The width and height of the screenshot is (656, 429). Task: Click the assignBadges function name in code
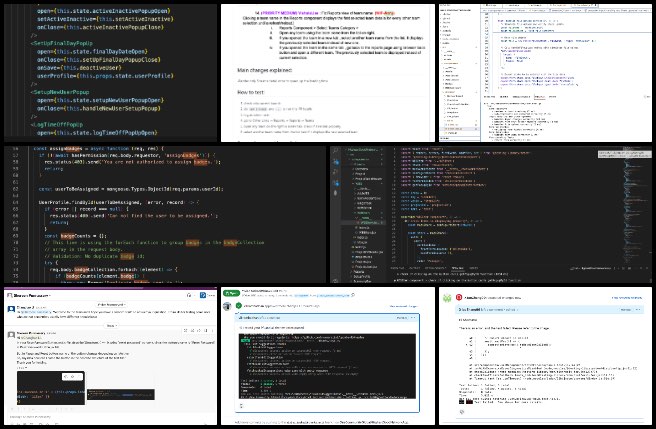62,149
